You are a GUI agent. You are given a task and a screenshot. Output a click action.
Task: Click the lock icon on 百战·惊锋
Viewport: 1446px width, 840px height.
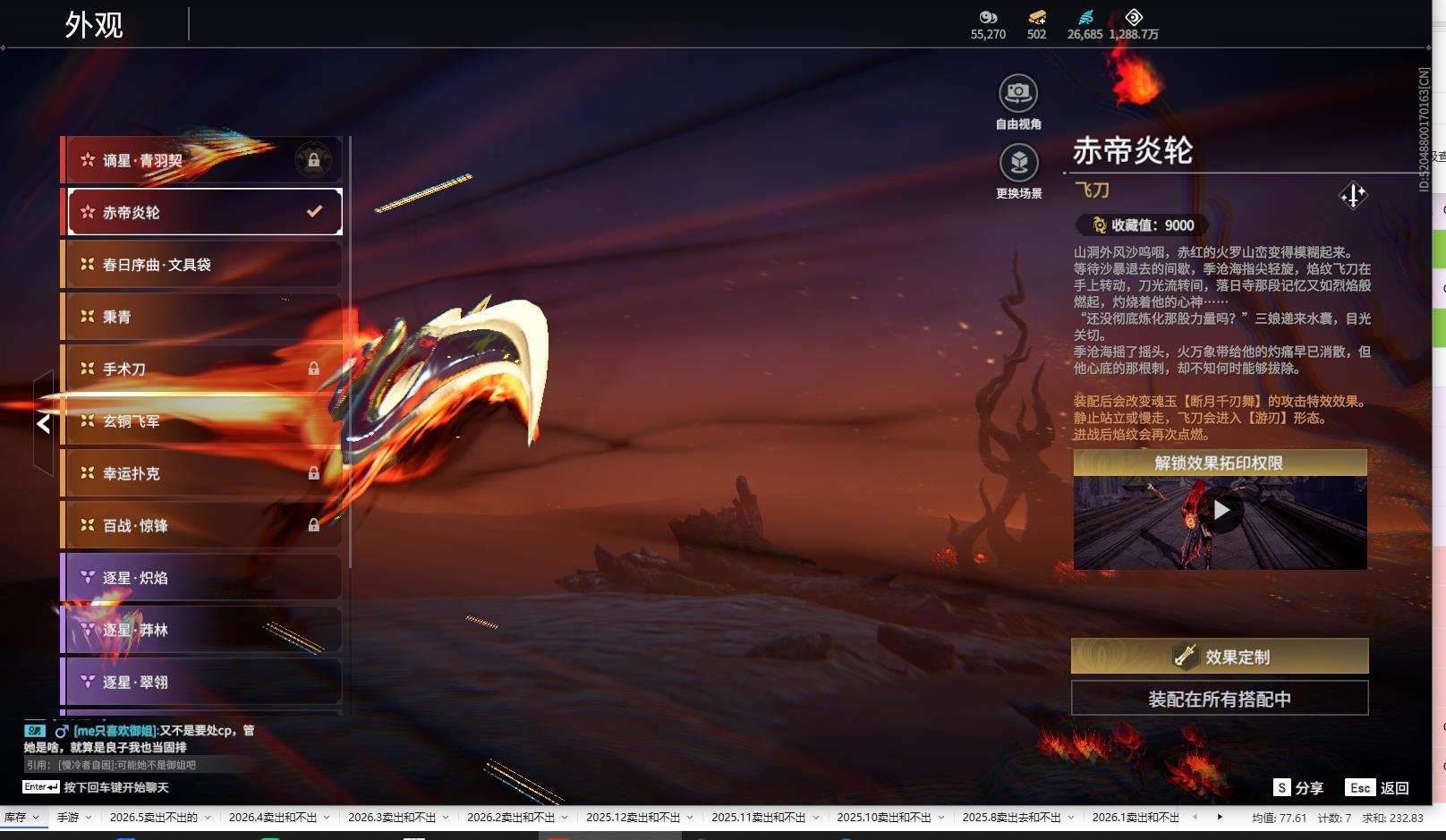point(314,525)
